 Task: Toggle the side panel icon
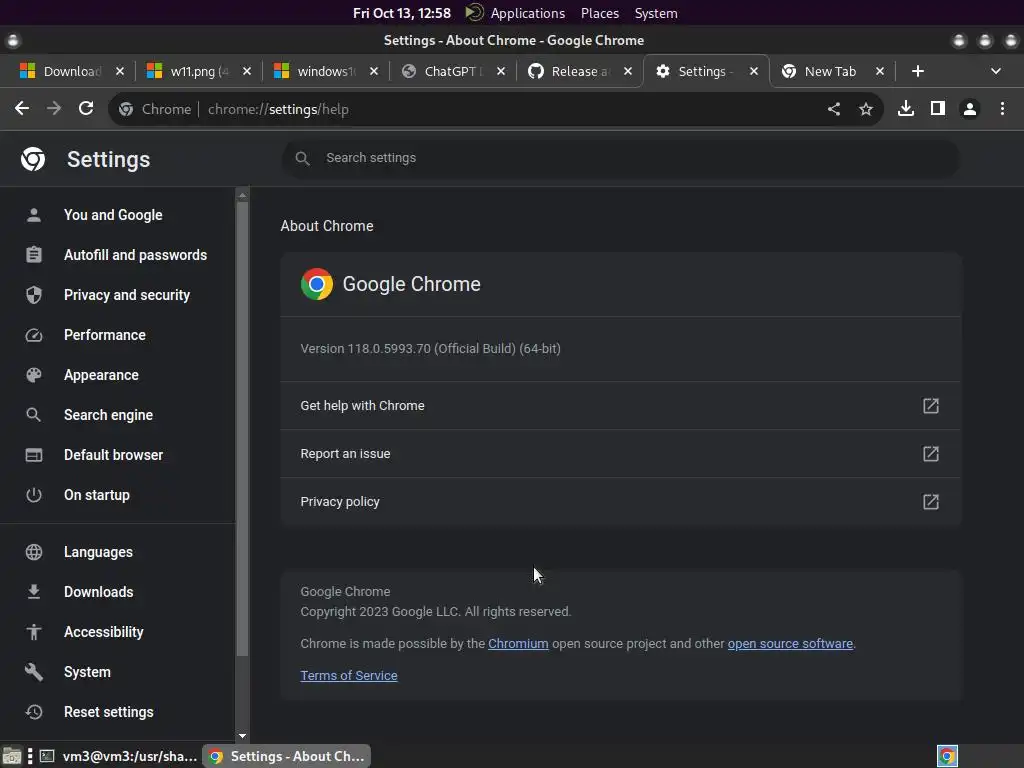coord(938,108)
